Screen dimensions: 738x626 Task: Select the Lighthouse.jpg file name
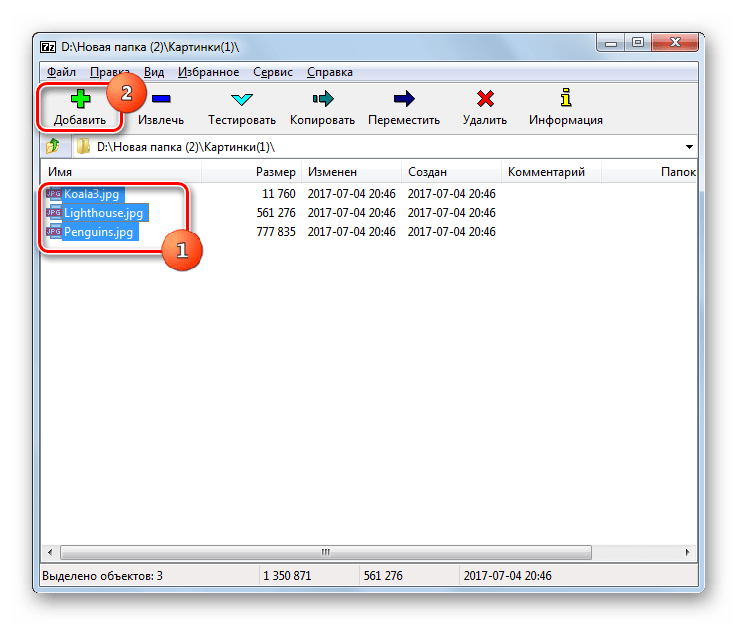(x=104, y=213)
